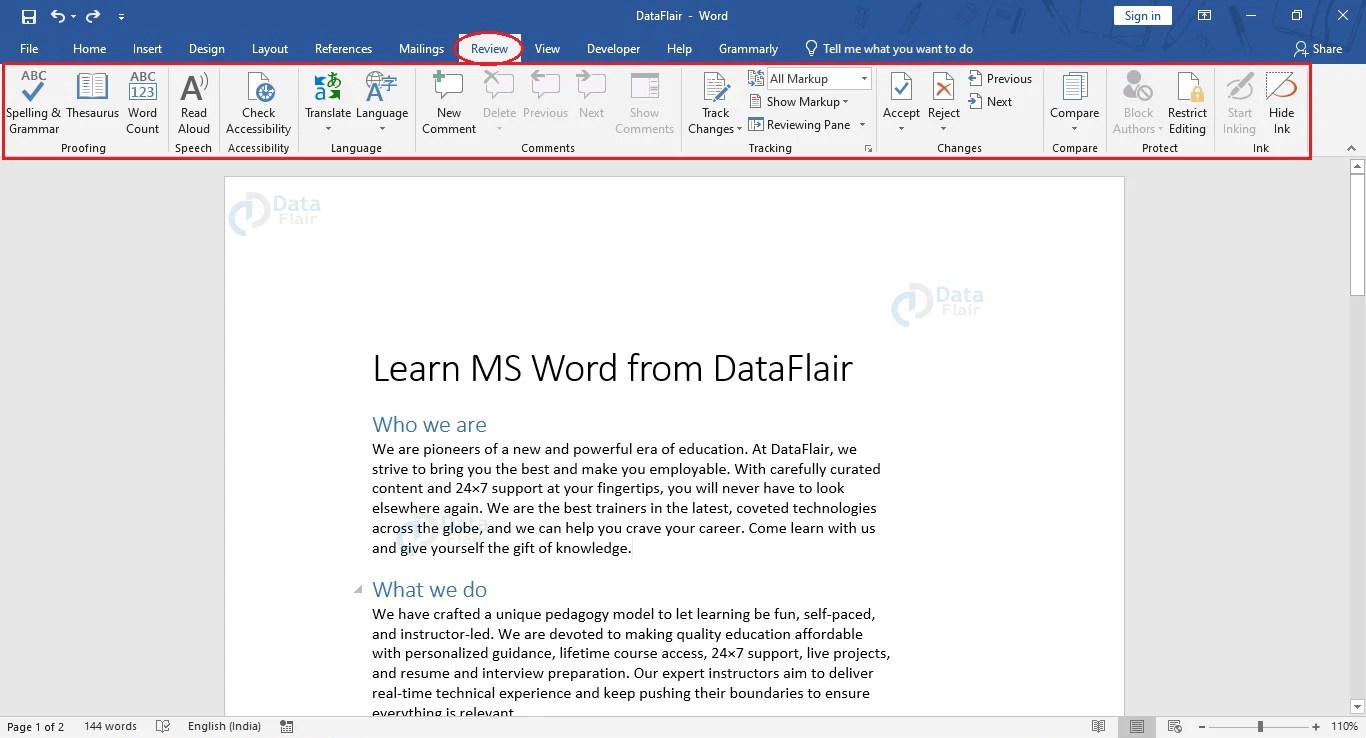The image size is (1366, 738).
Task: Switch to the Developer tab
Action: click(613, 48)
